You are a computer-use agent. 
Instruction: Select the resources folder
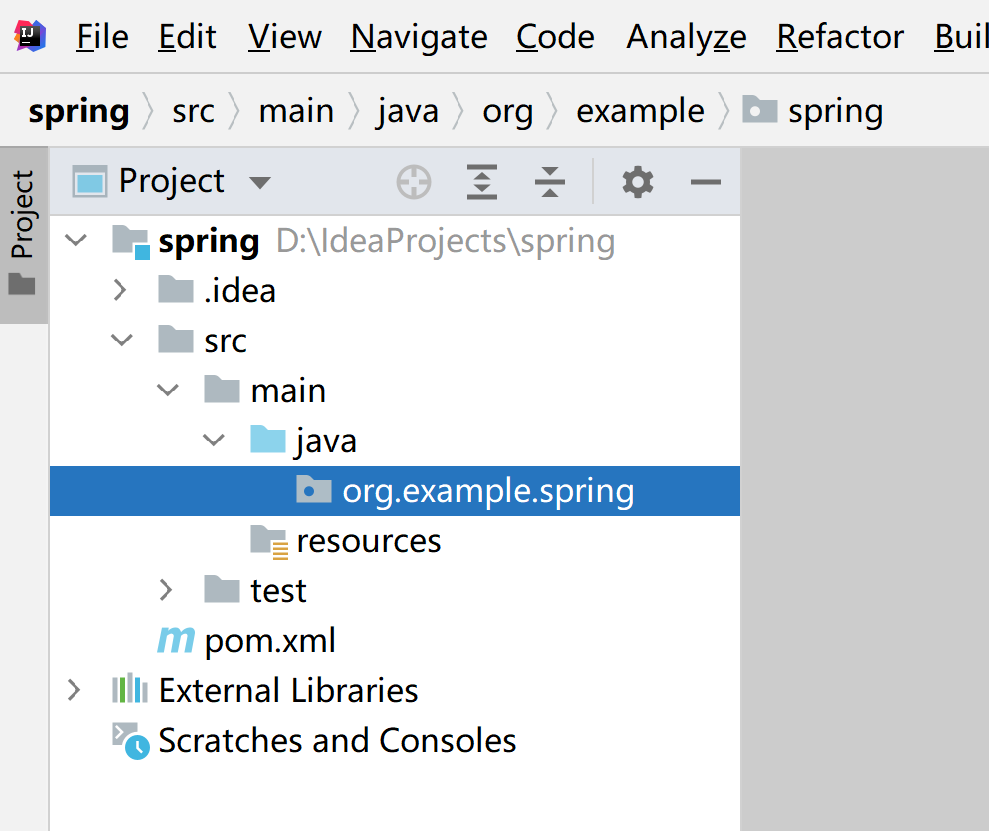(369, 540)
